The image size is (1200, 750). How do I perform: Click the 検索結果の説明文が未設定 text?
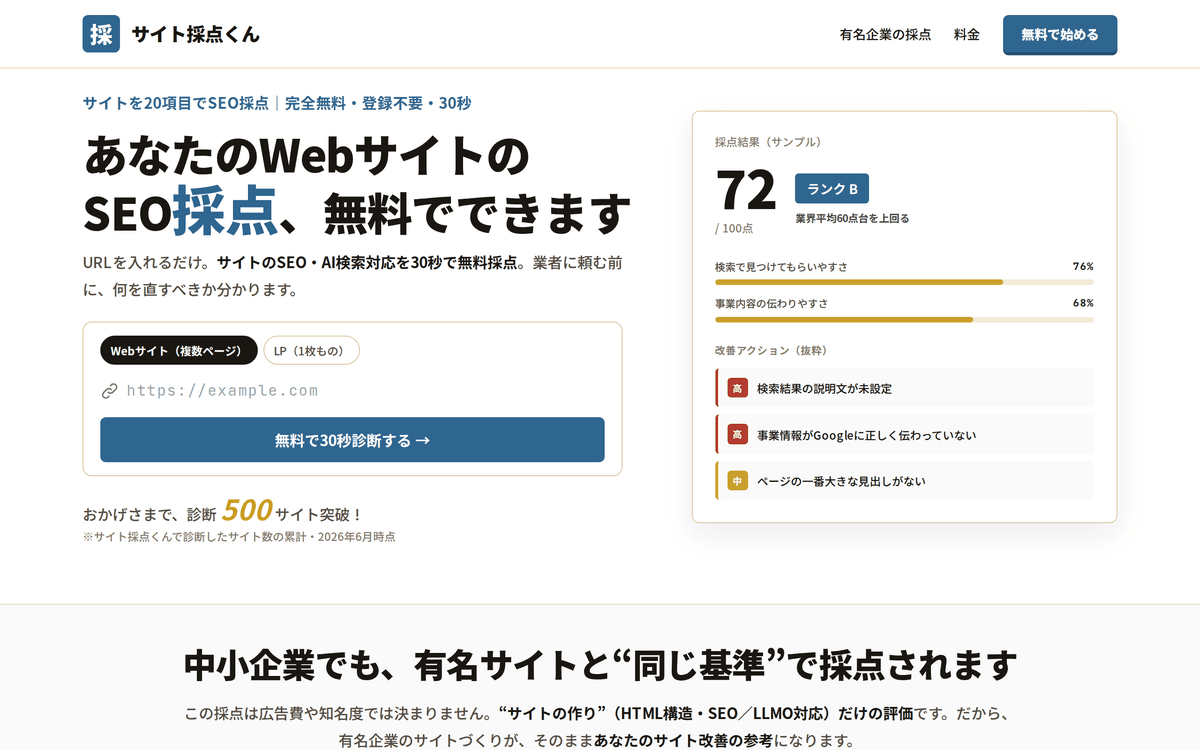pos(824,388)
